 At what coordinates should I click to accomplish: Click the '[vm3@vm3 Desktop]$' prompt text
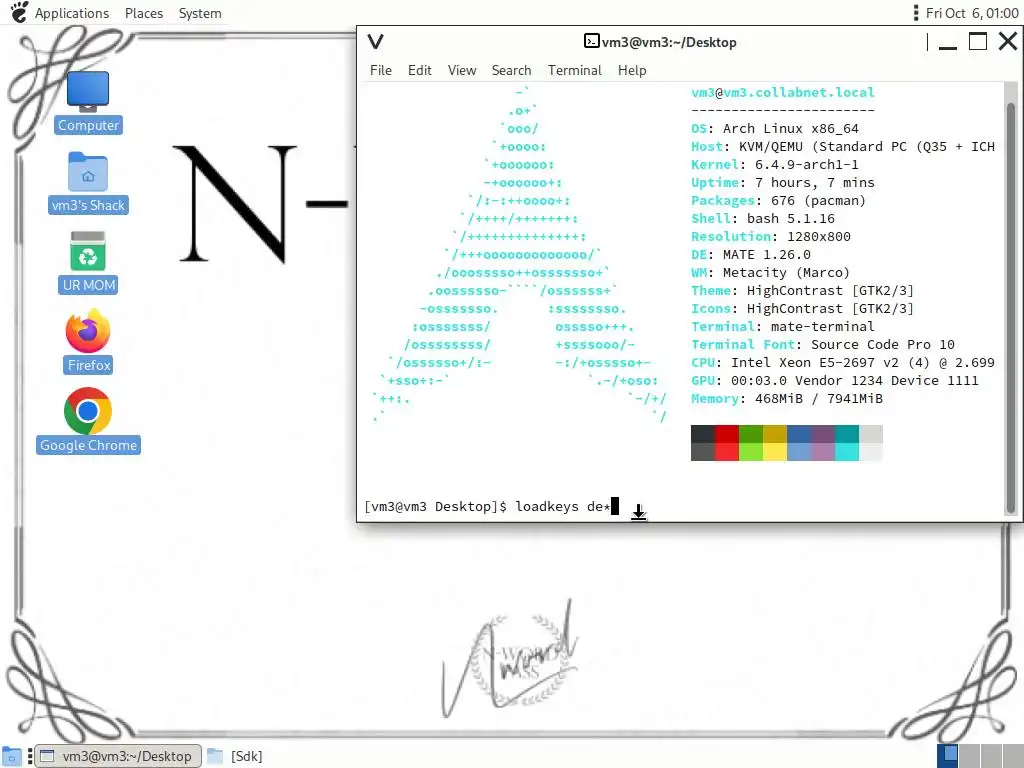coord(436,506)
